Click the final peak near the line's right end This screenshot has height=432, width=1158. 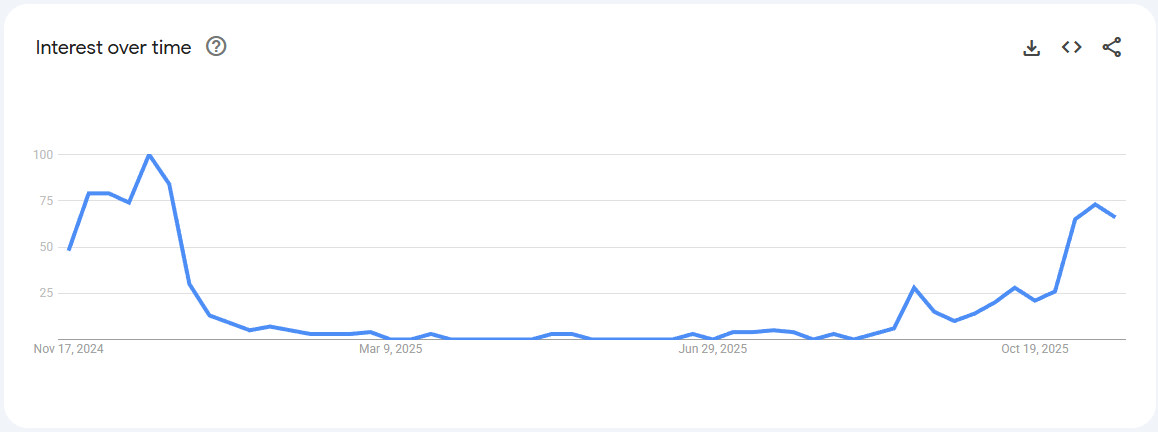tap(1095, 204)
